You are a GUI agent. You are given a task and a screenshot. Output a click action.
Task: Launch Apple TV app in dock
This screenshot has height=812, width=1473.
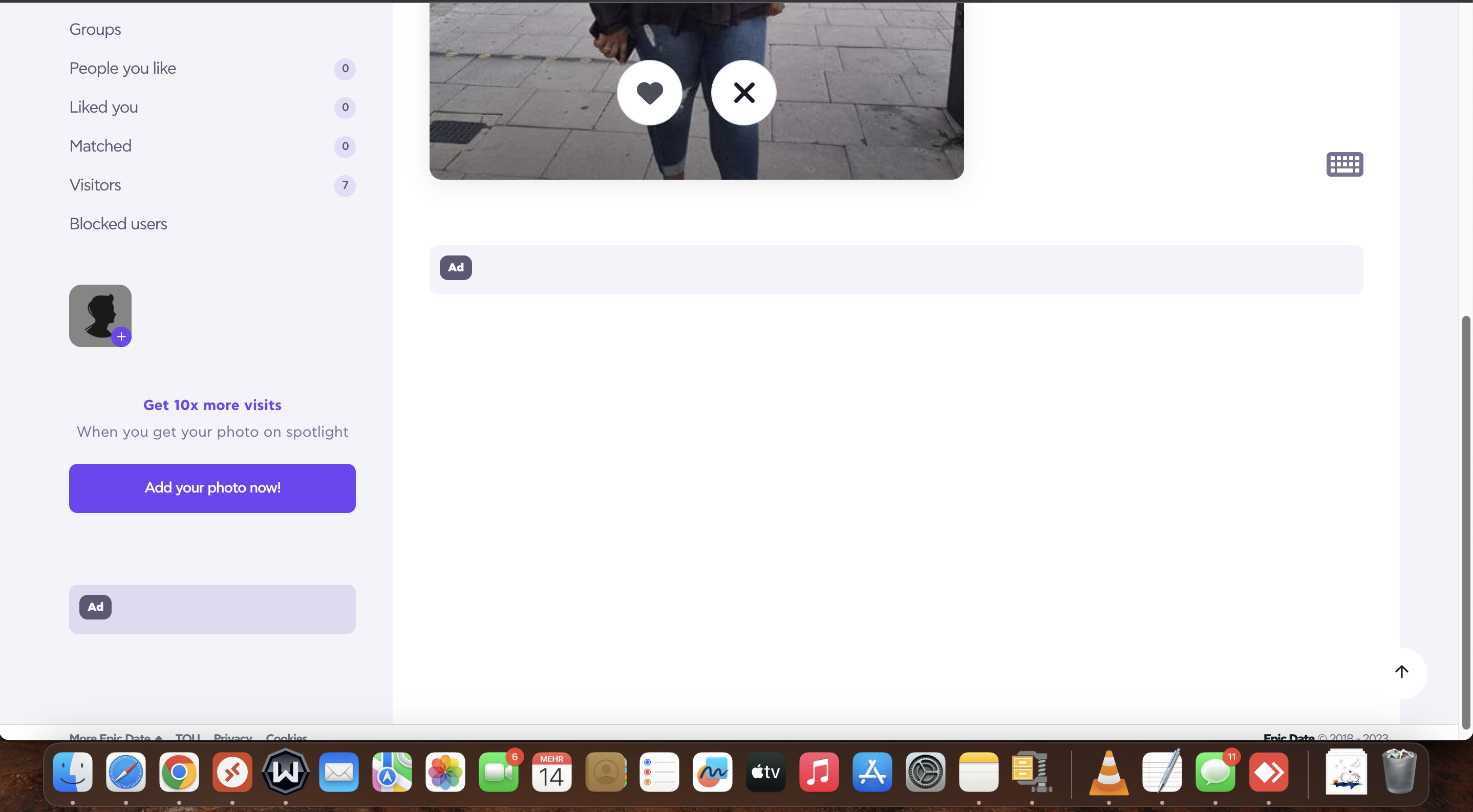765,773
